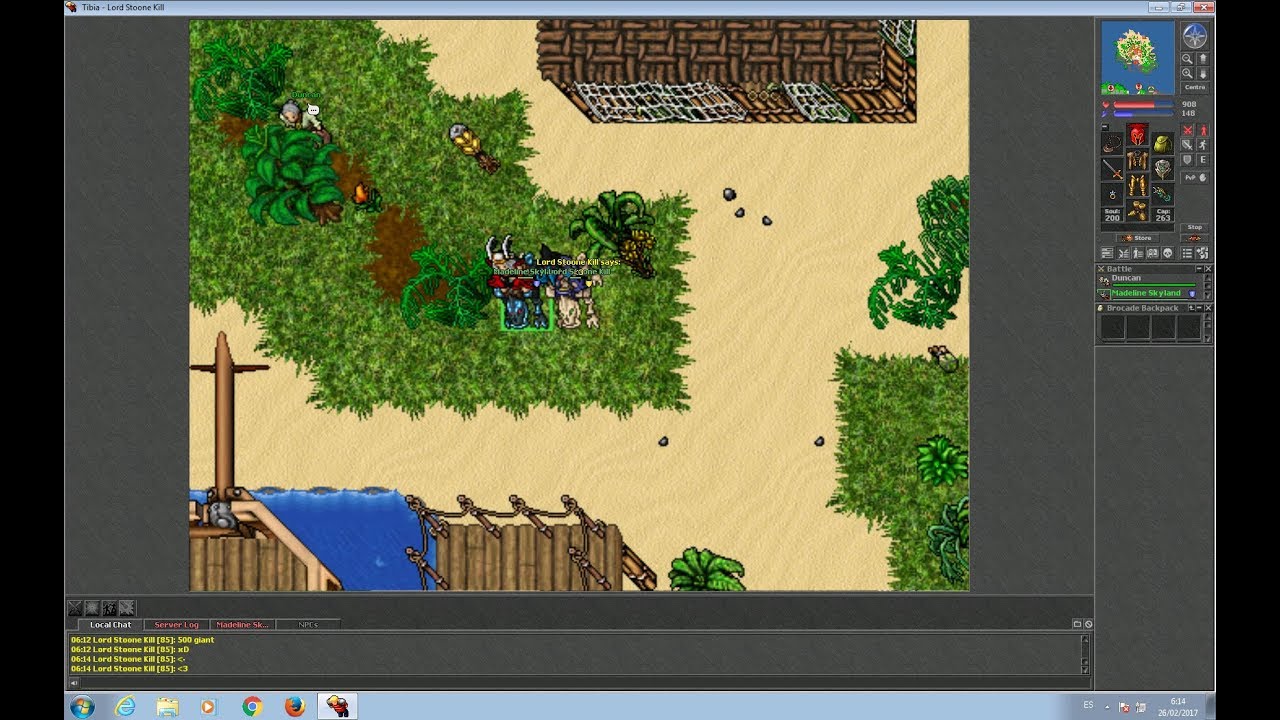Click the chat ignore list icon

click(x=1088, y=624)
